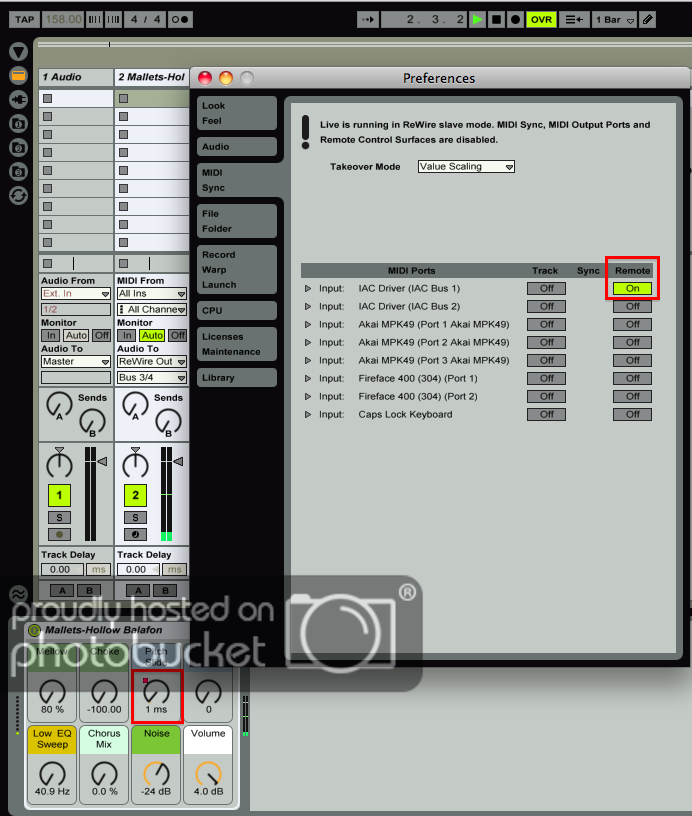The width and height of the screenshot is (692, 816).
Task: Toggle the metronome button beside 4 / 4
Action: tap(180, 20)
